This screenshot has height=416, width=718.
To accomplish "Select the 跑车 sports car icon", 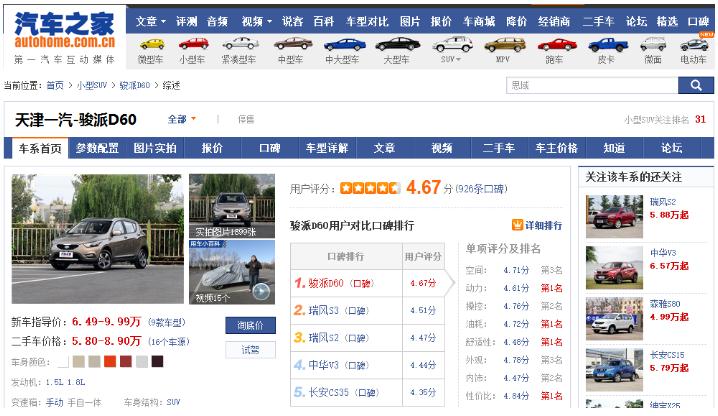I will [555, 44].
